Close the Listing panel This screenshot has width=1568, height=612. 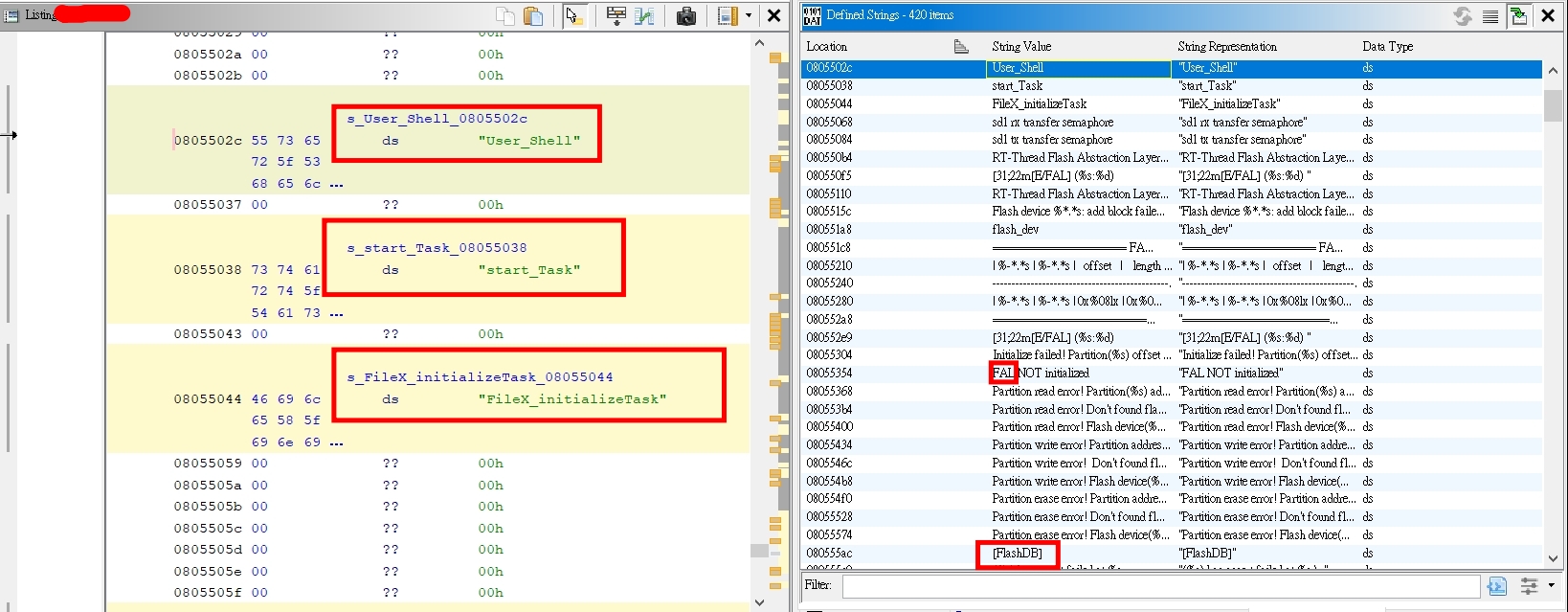tap(774, 15)
